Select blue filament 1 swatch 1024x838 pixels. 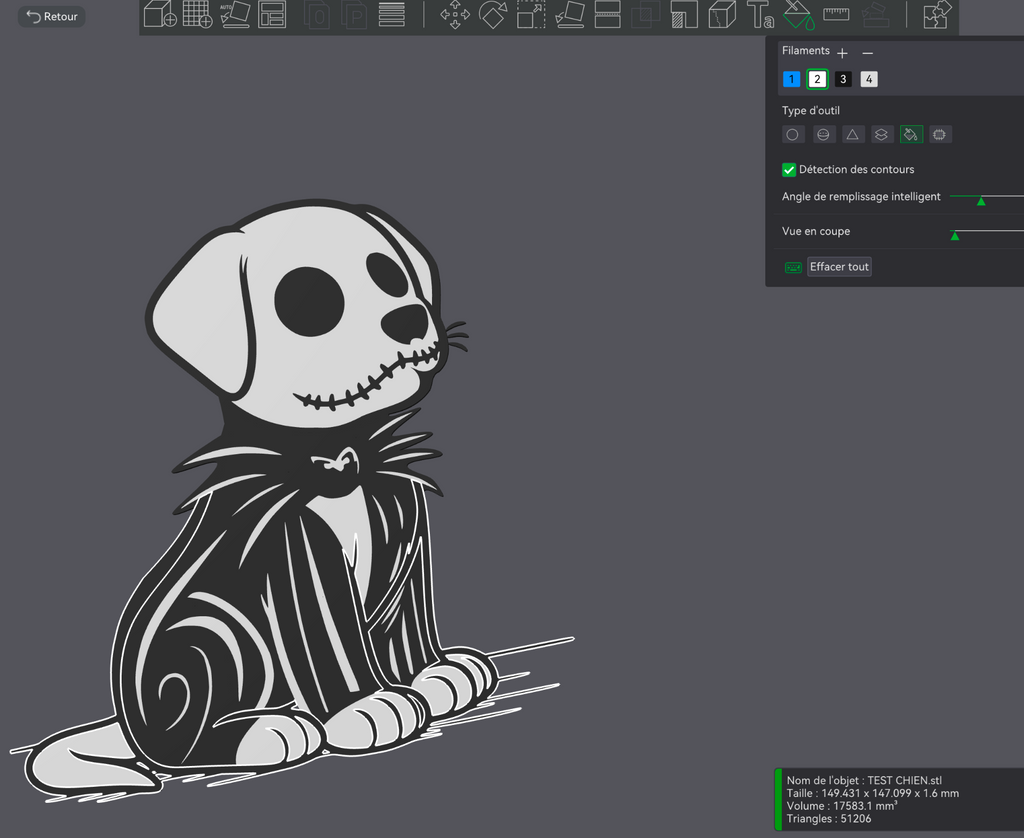click(792, 79)
